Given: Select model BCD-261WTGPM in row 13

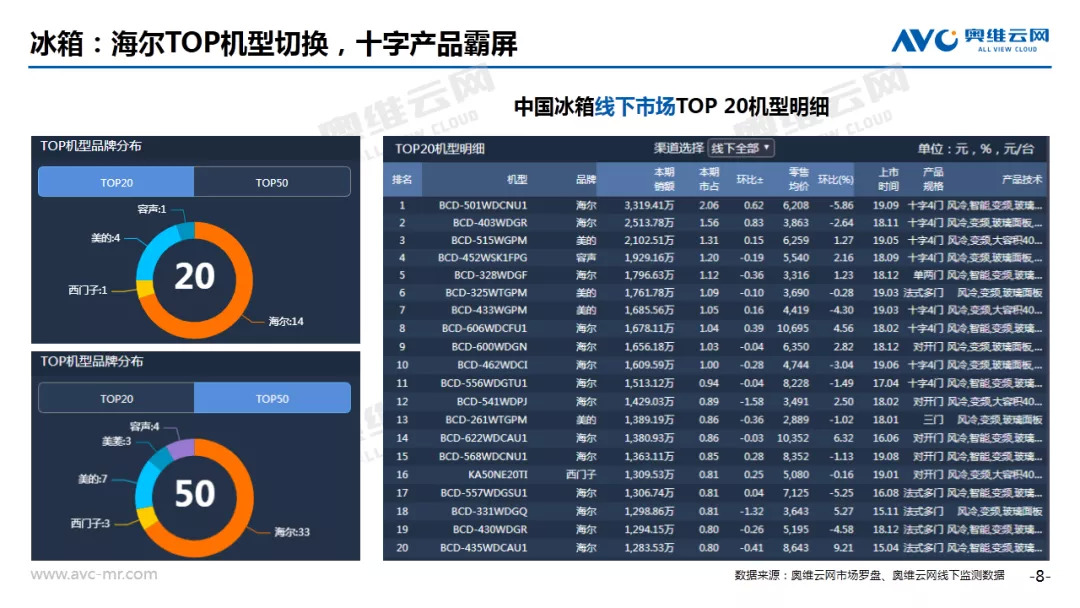Looking at the screenshot, I should pyautogui.click(x=486, y=419).
